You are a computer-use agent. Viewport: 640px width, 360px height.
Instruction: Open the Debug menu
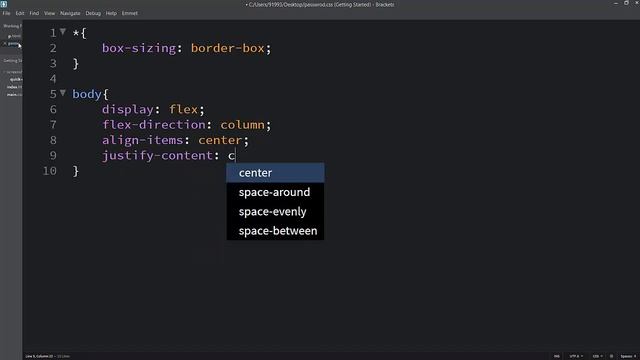(x=93, y=13)
